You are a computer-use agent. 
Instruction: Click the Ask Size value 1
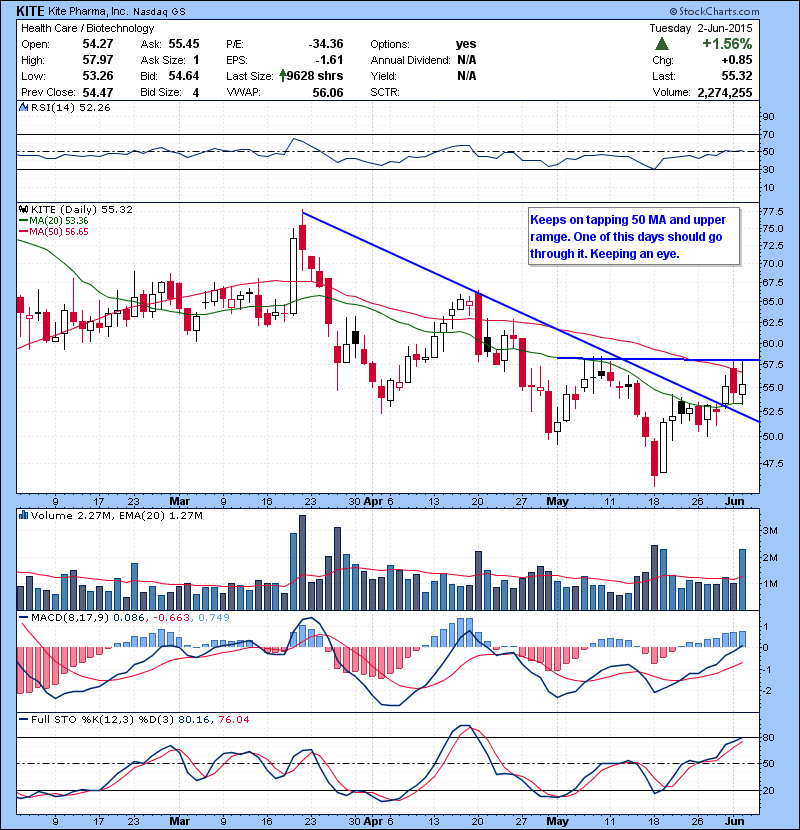coord(196,60)
